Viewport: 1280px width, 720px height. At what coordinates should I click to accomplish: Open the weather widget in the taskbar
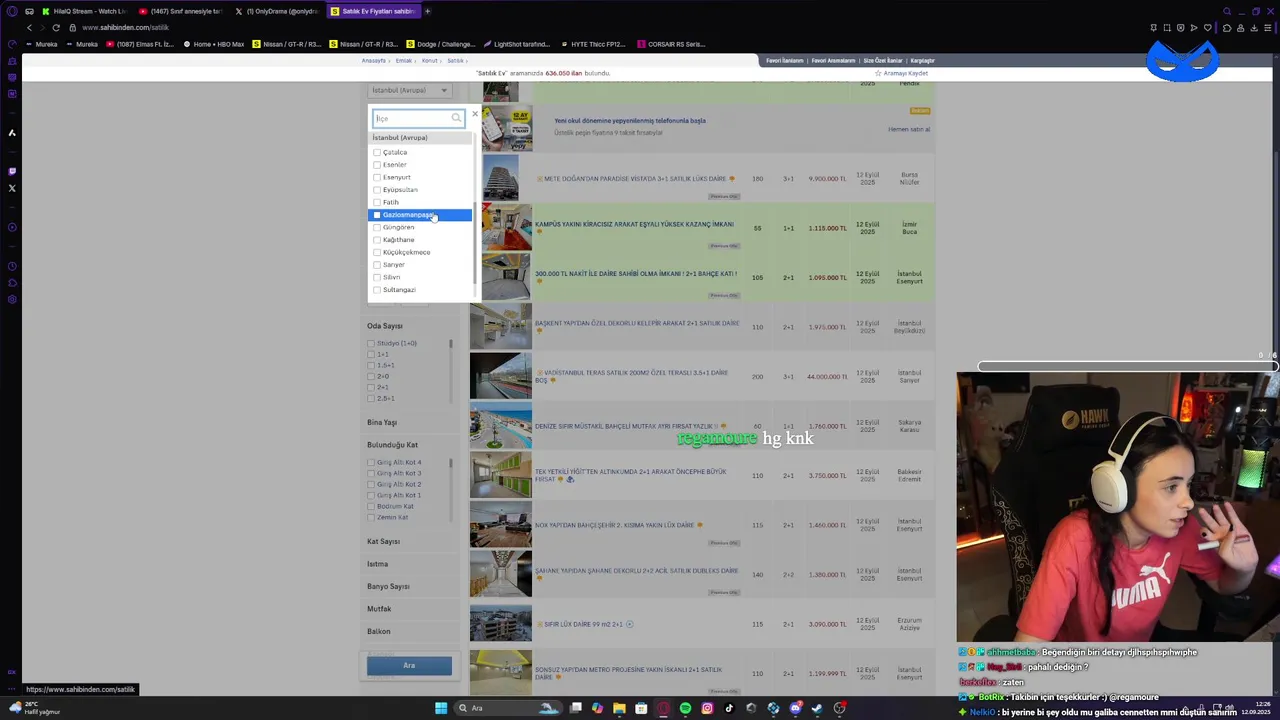click(x=35, y=708)
